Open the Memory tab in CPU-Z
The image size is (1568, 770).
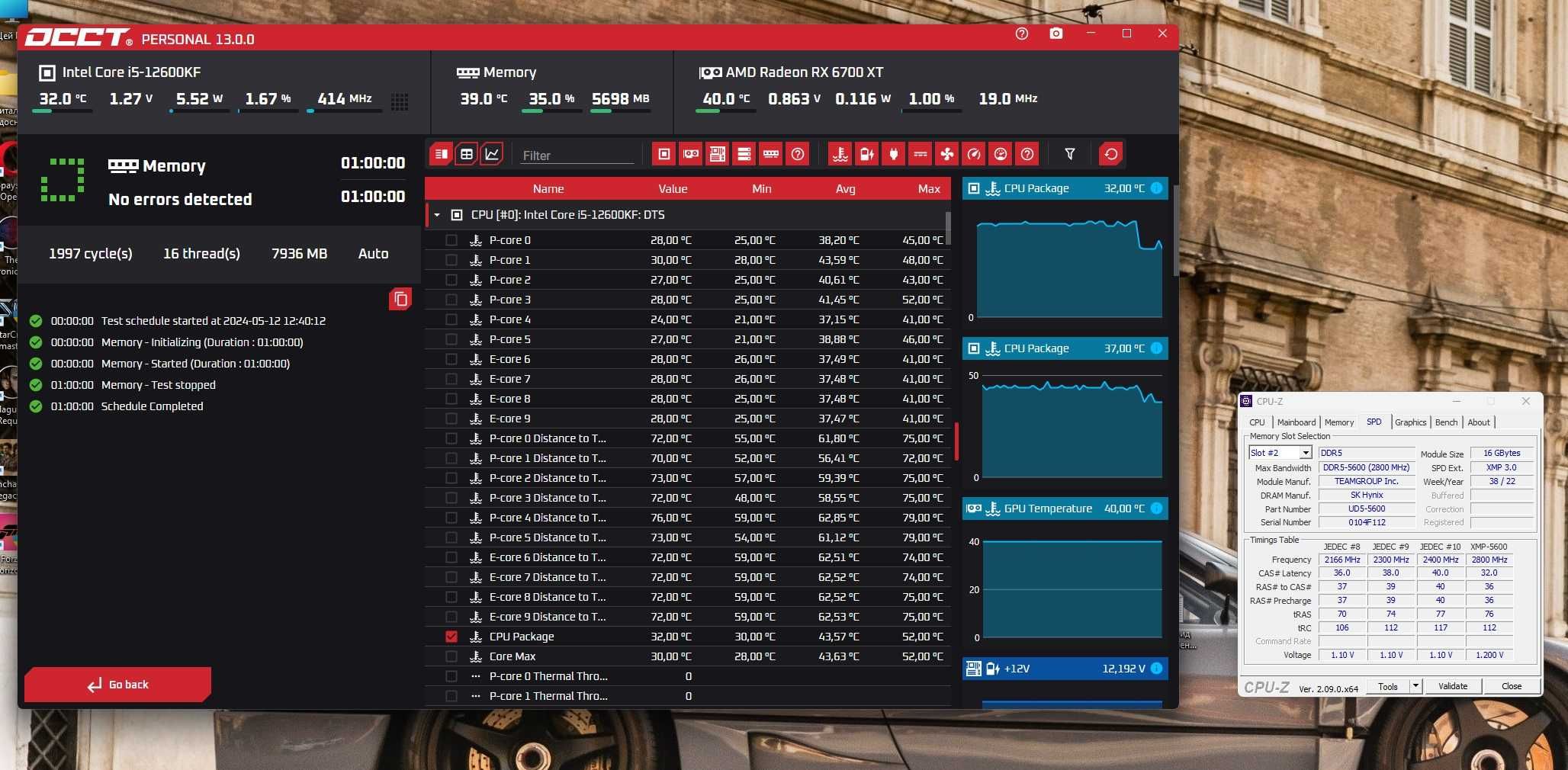[1339, 422]
